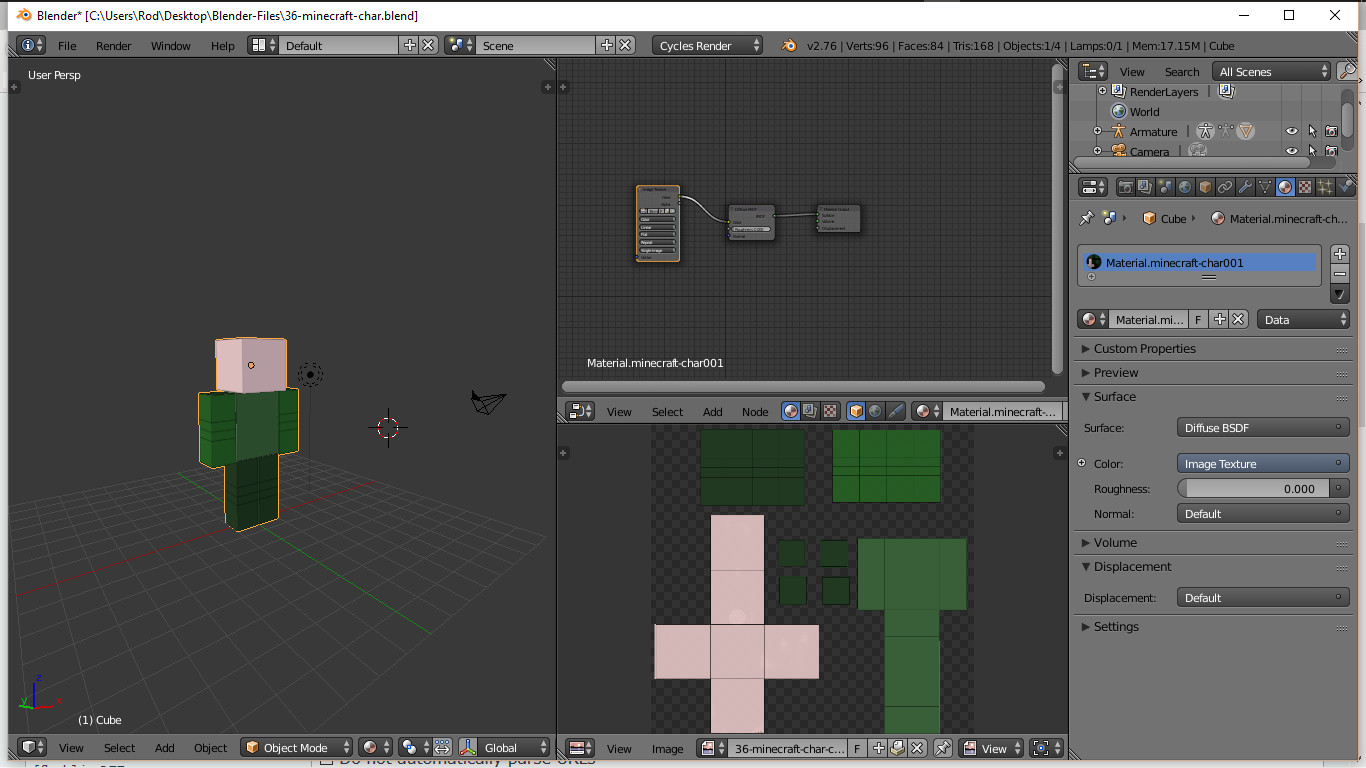Click the Scene name field in header
1366x768 pixels.
[536, 45]
